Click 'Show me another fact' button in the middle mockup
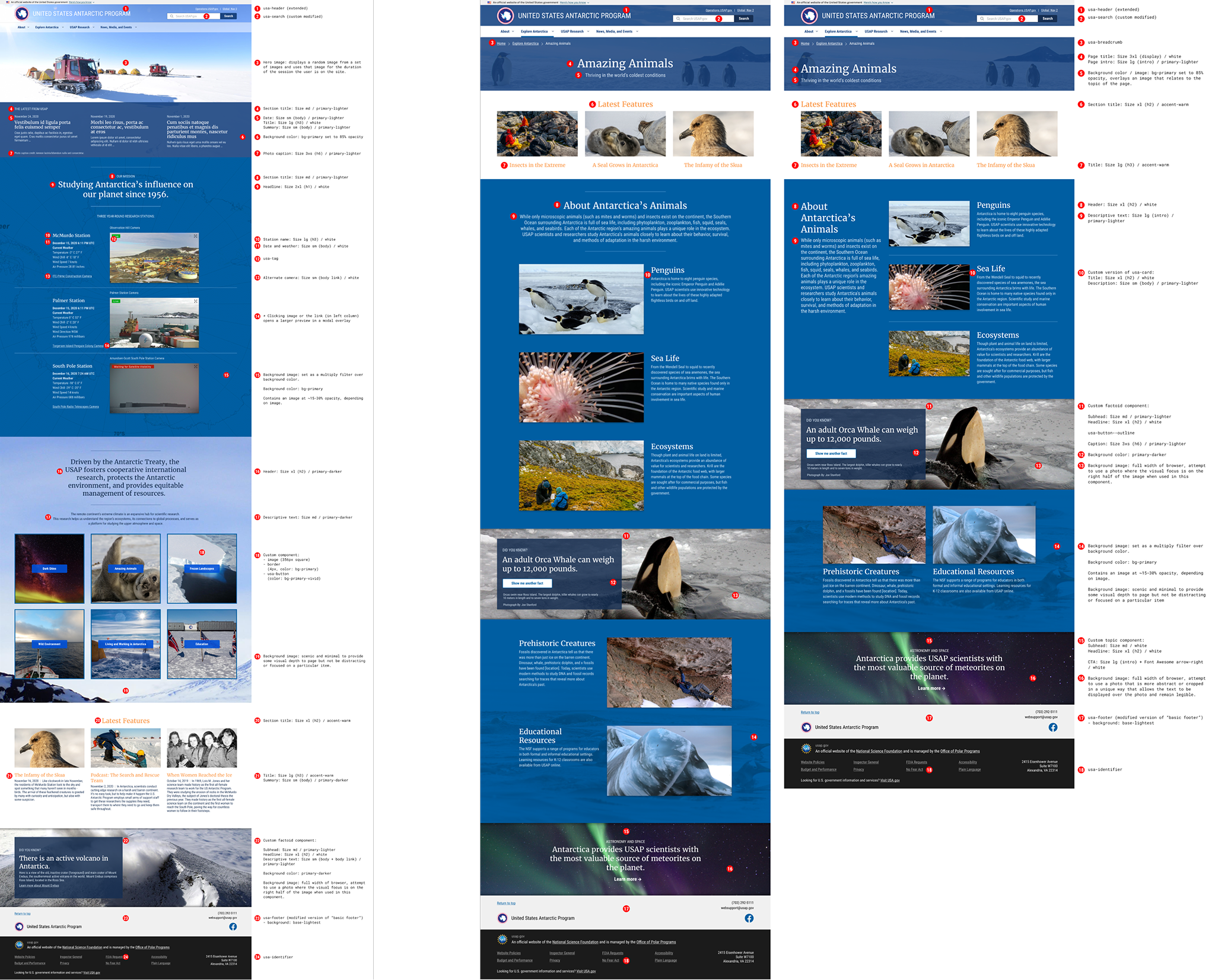 click(527, 583)
